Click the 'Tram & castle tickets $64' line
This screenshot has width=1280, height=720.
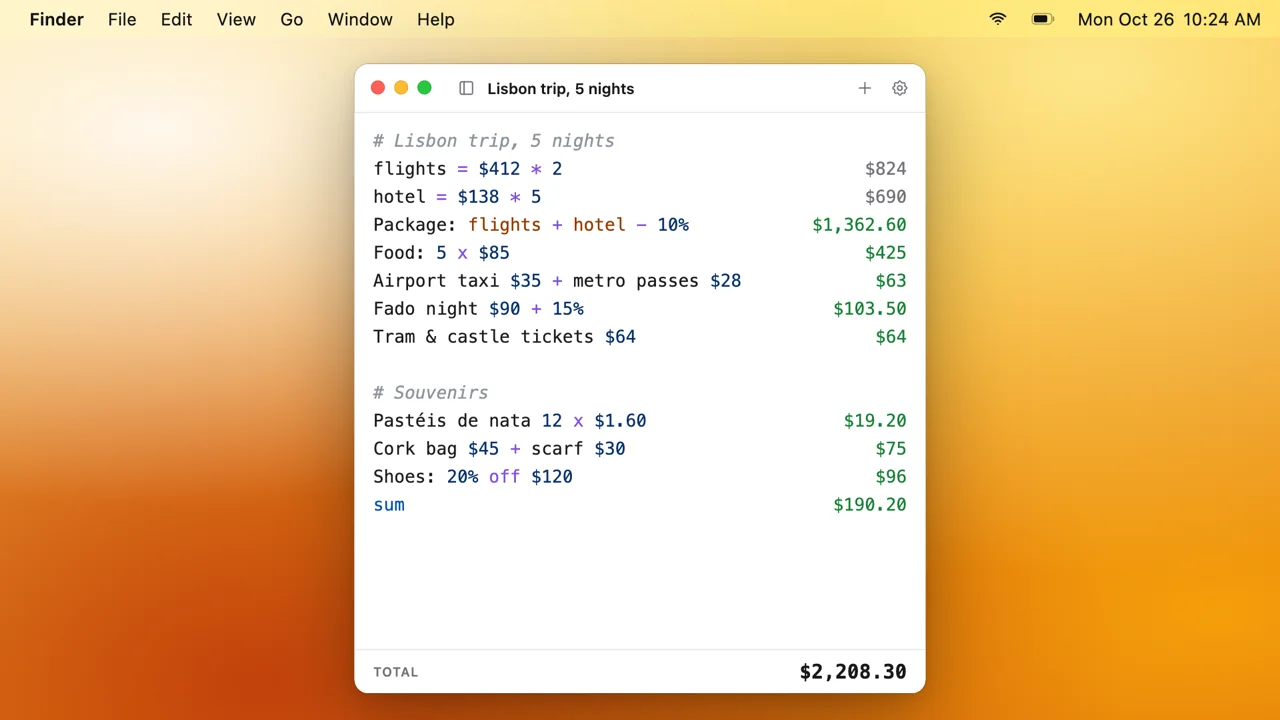(505, 337)
